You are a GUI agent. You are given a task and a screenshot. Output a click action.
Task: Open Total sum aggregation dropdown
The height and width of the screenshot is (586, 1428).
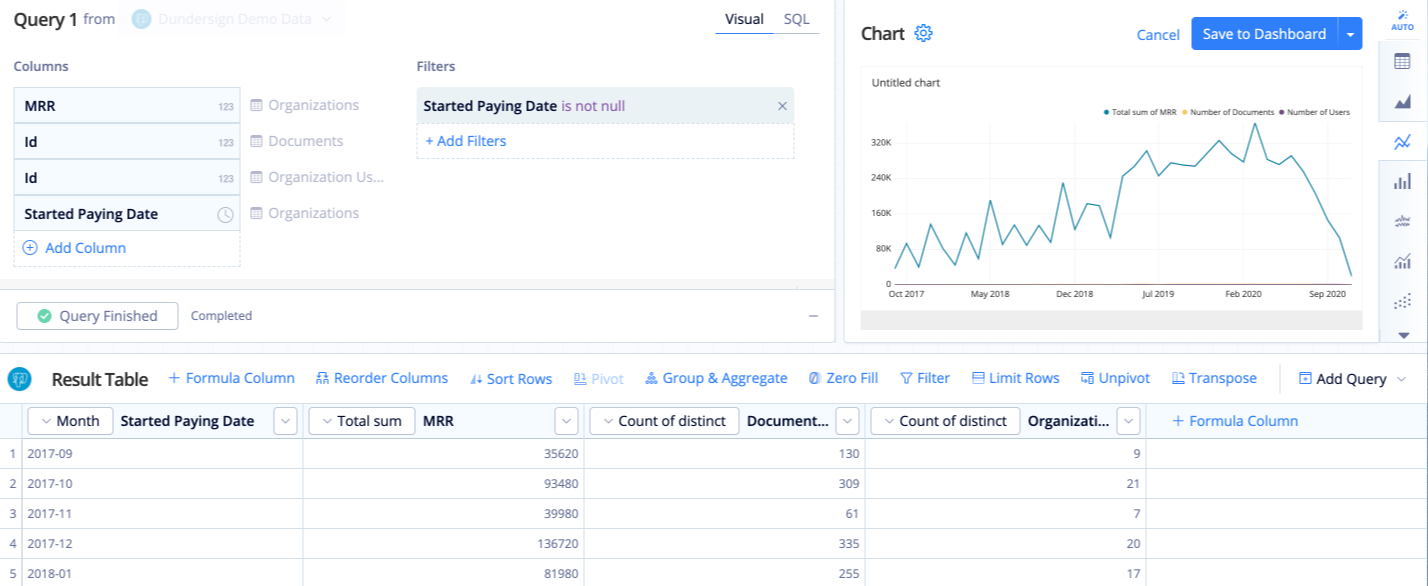click(x=362, y=421)
